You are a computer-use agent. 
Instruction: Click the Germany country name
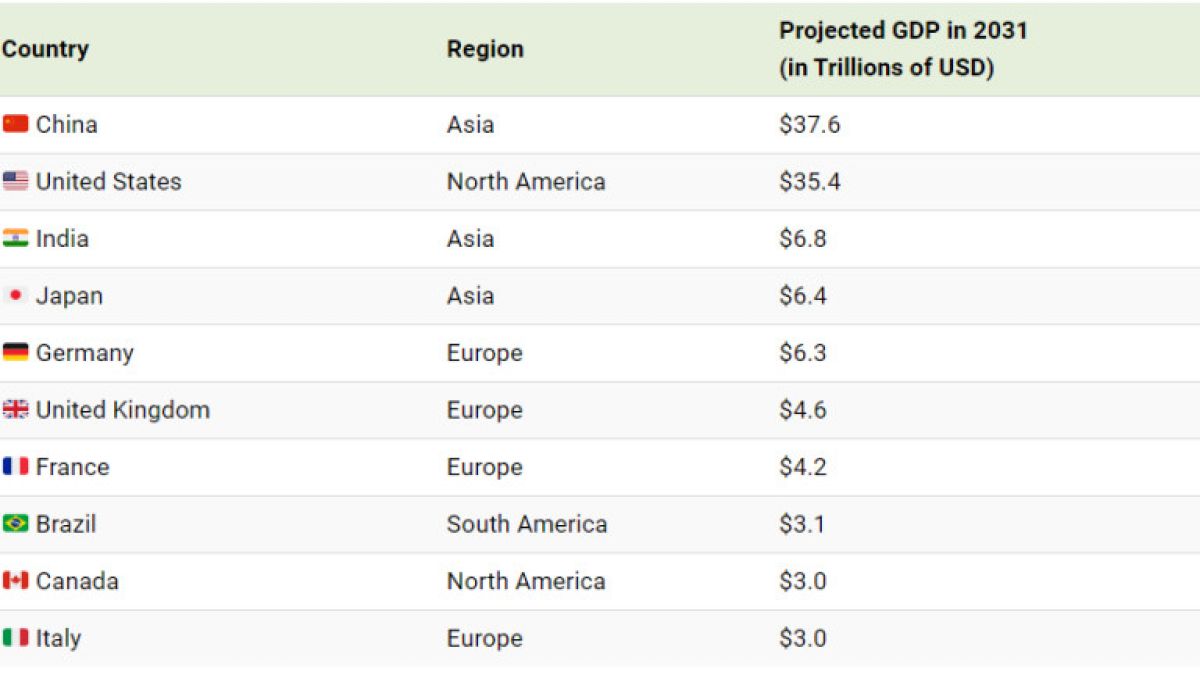coord(85,353)
